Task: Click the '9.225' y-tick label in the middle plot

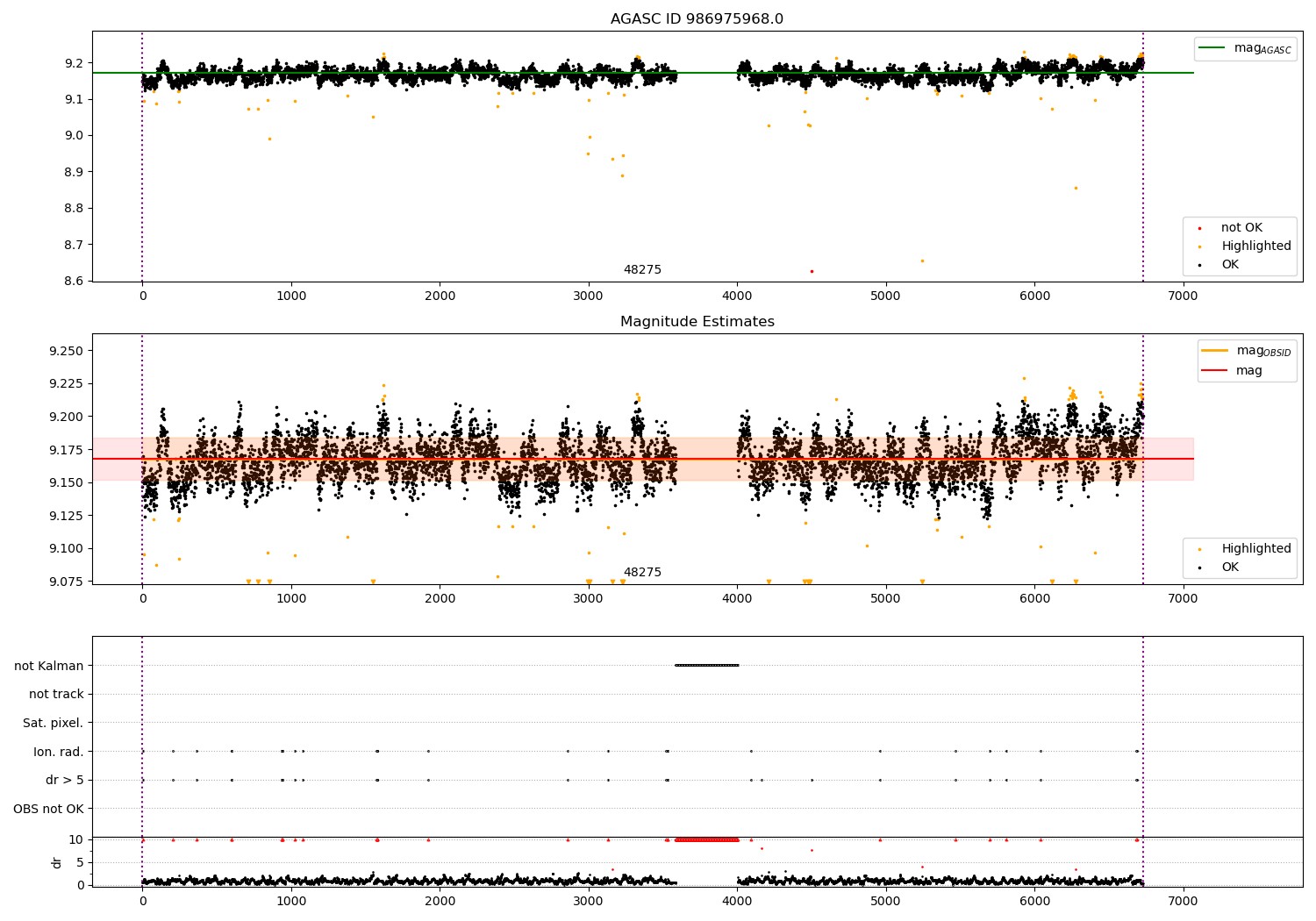Action: tap(68, 384)
